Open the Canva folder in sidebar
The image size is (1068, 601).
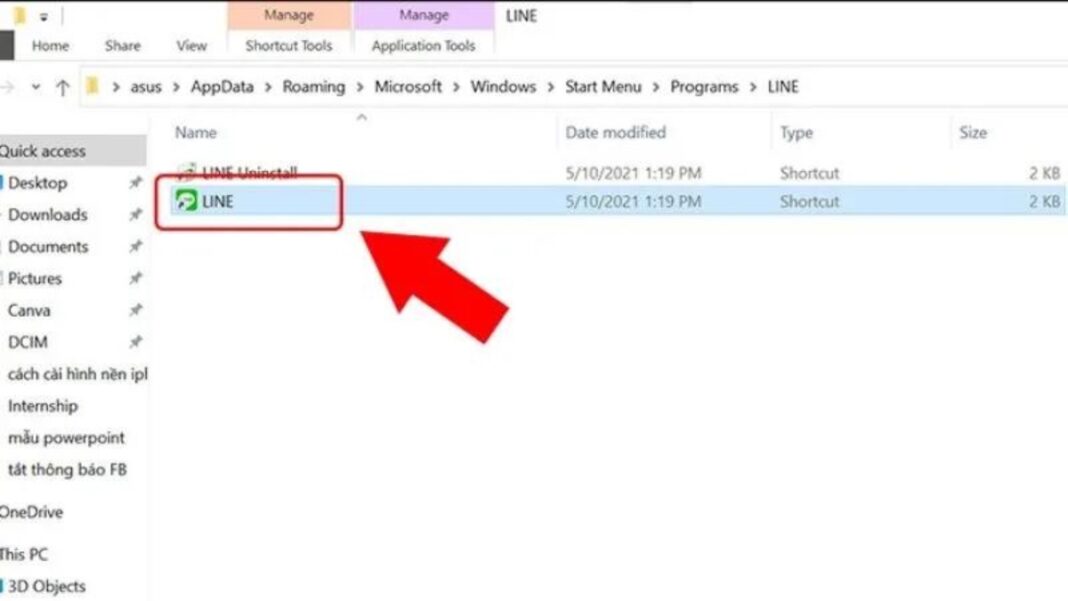[x=29, y=310]
